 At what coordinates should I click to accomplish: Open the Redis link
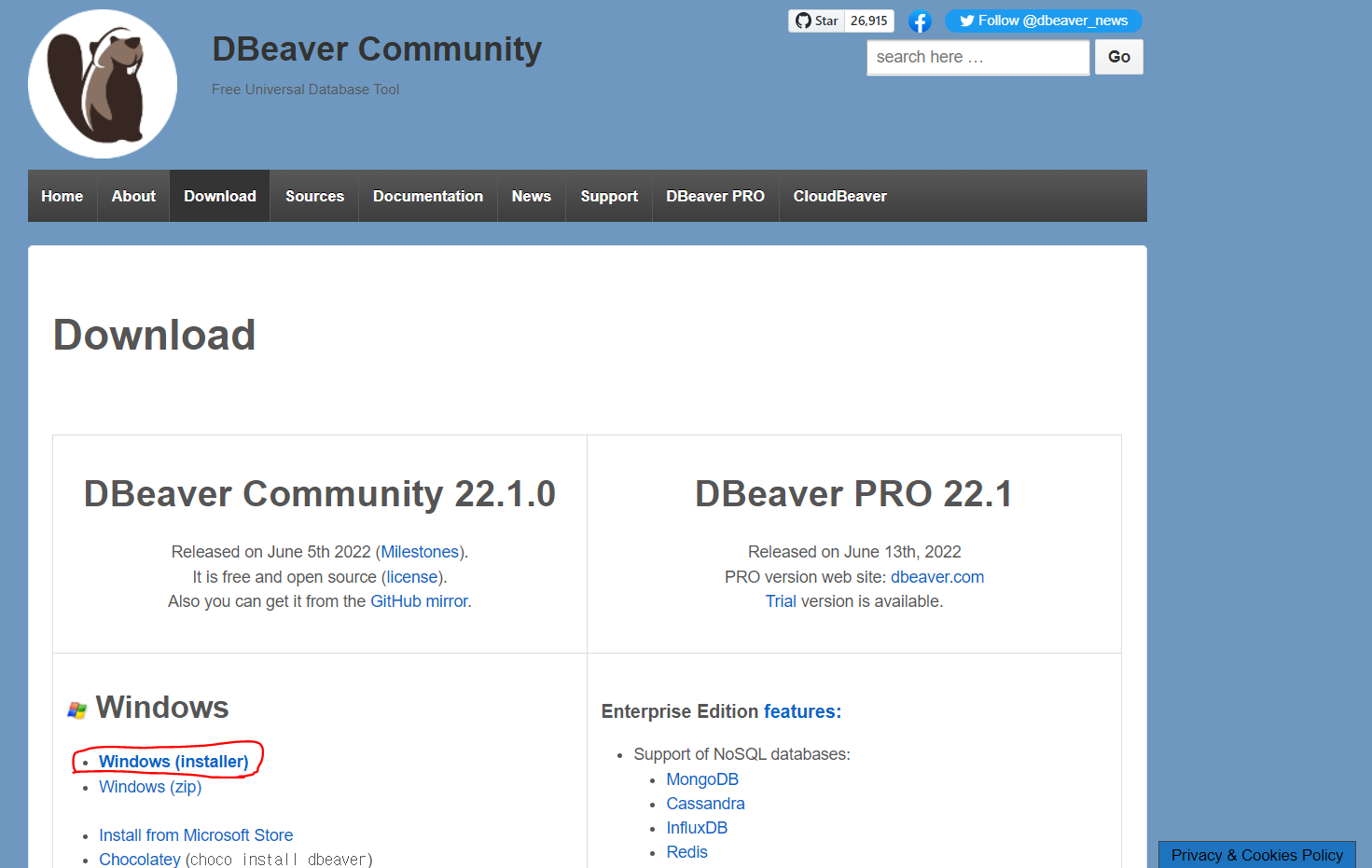[x=686, y=852]
